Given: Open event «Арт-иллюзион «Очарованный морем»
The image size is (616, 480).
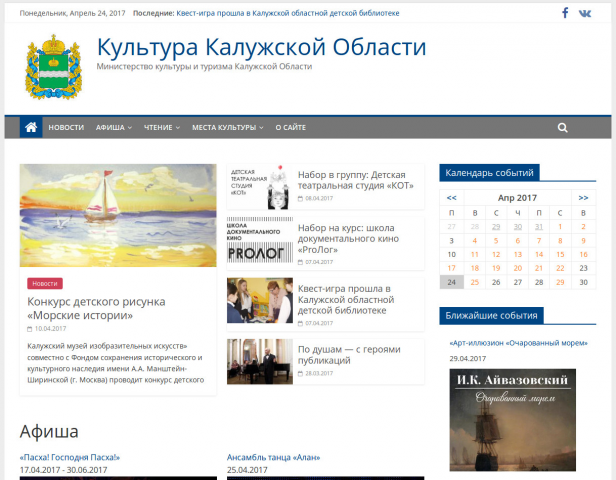Looking at the screenshot, I should 519,343.
